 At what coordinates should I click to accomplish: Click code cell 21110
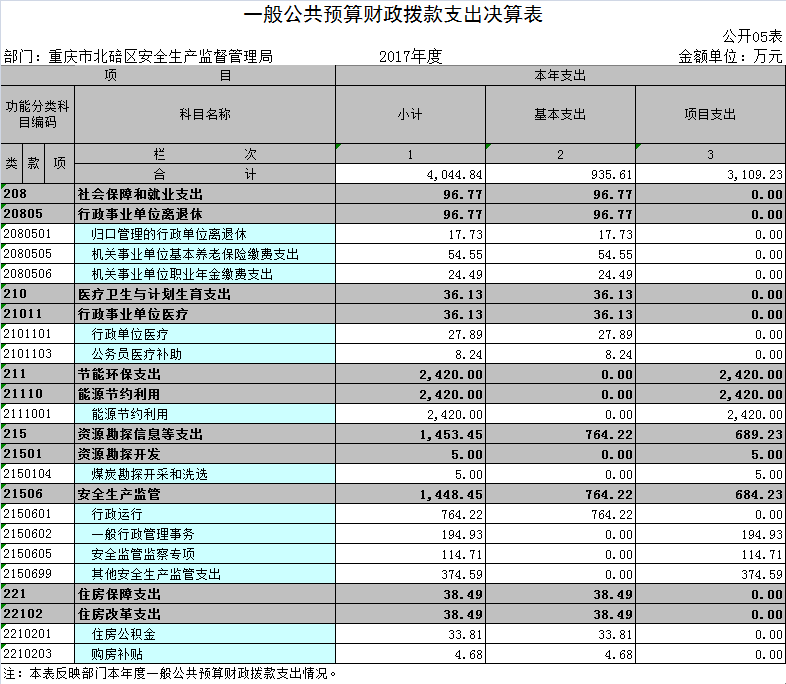point(38,394)
